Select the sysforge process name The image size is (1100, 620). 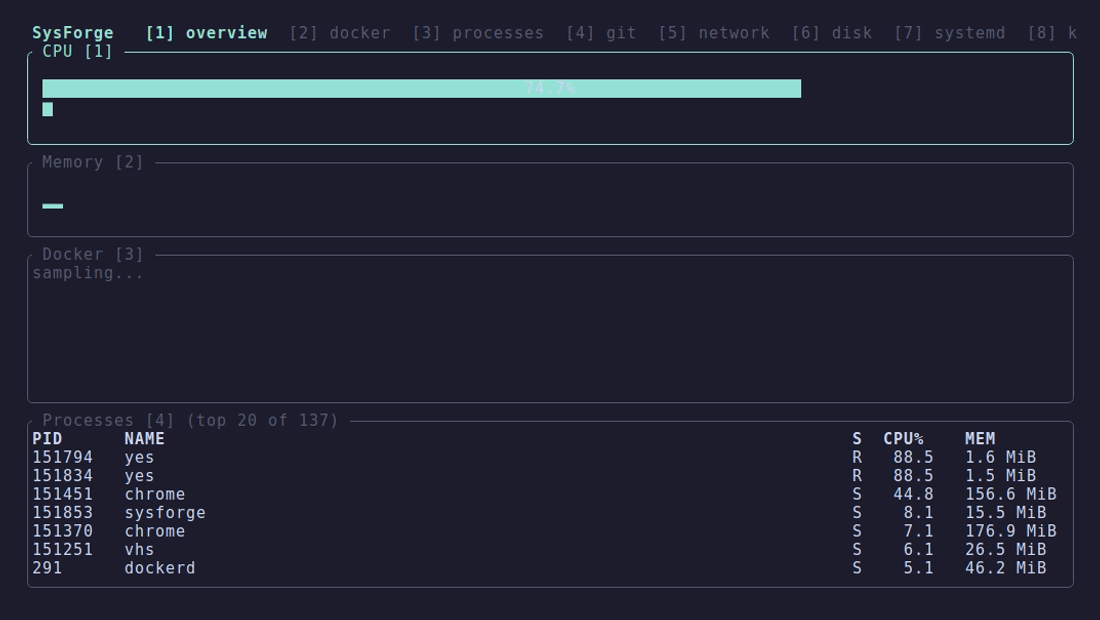pyautogui.click(x=165, y=513)
